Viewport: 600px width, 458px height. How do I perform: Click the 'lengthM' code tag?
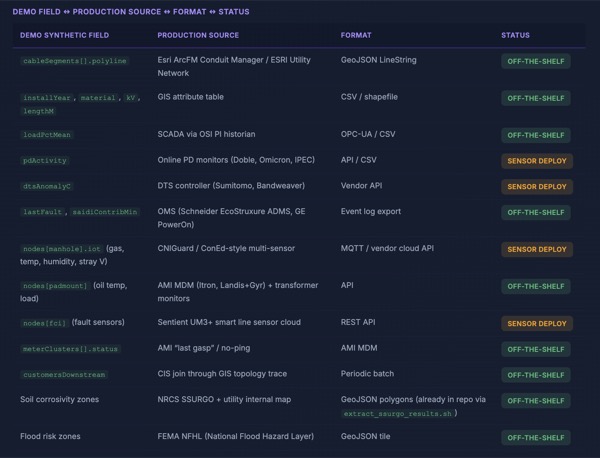[x=38, y=111]
